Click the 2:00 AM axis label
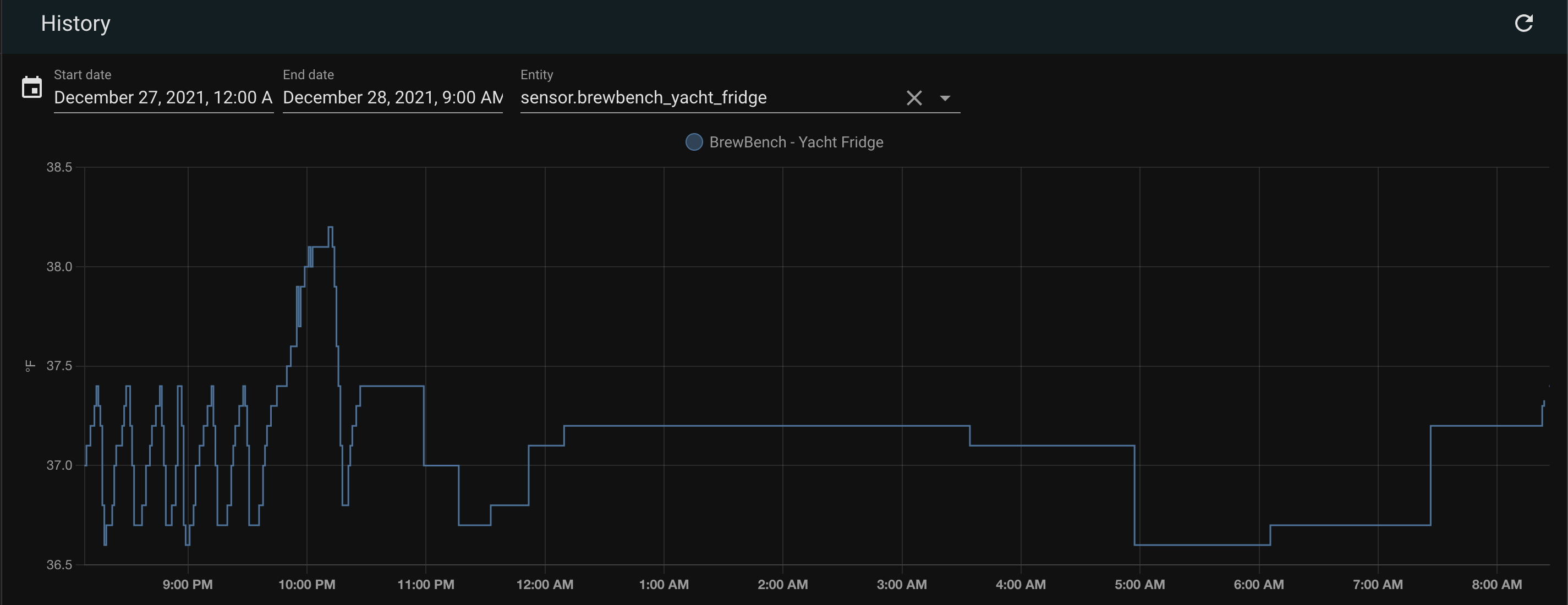The width and height of the screenshot is (1568, 605). click(783, 584)
